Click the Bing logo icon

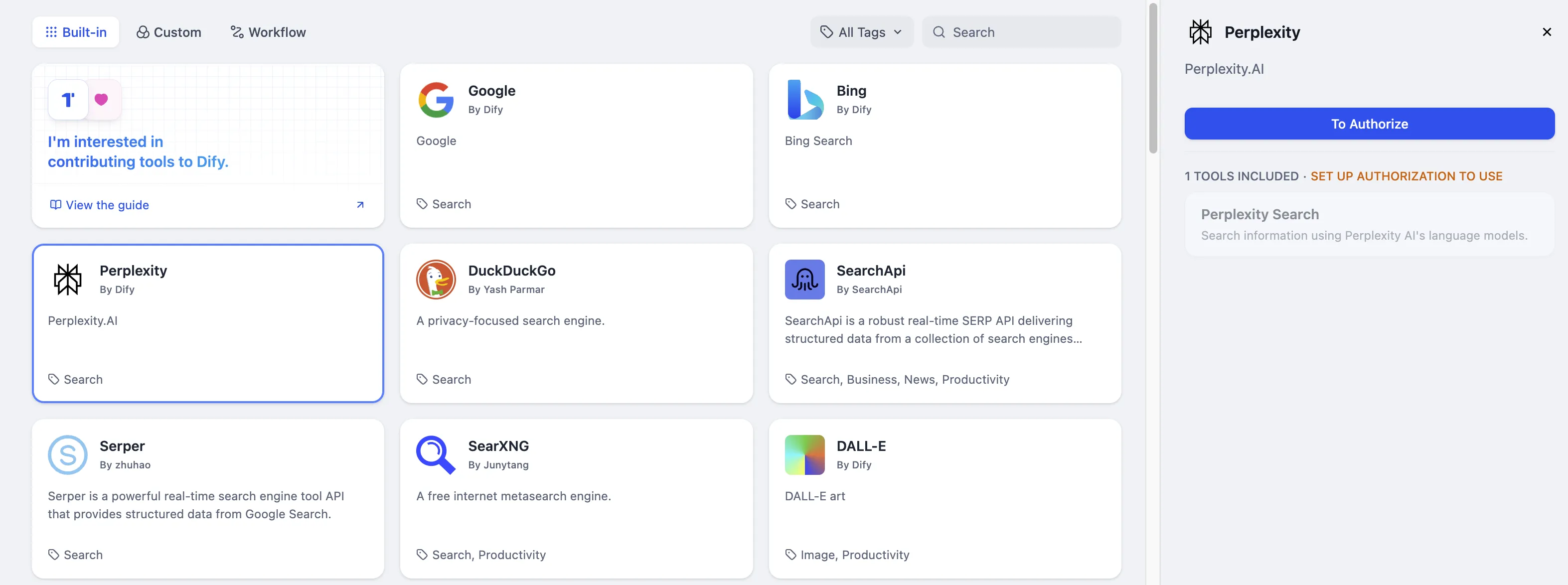(804, 100)
